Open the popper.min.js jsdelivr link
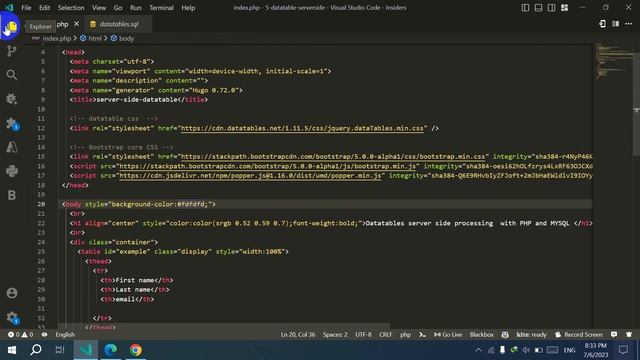The height and width of the screenshot is (360, 640). click(250, 176)
